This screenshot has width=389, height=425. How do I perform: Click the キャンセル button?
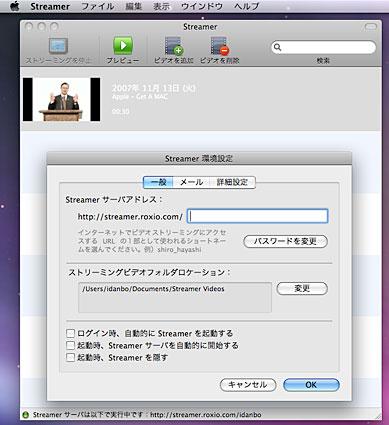pos(248,385)
